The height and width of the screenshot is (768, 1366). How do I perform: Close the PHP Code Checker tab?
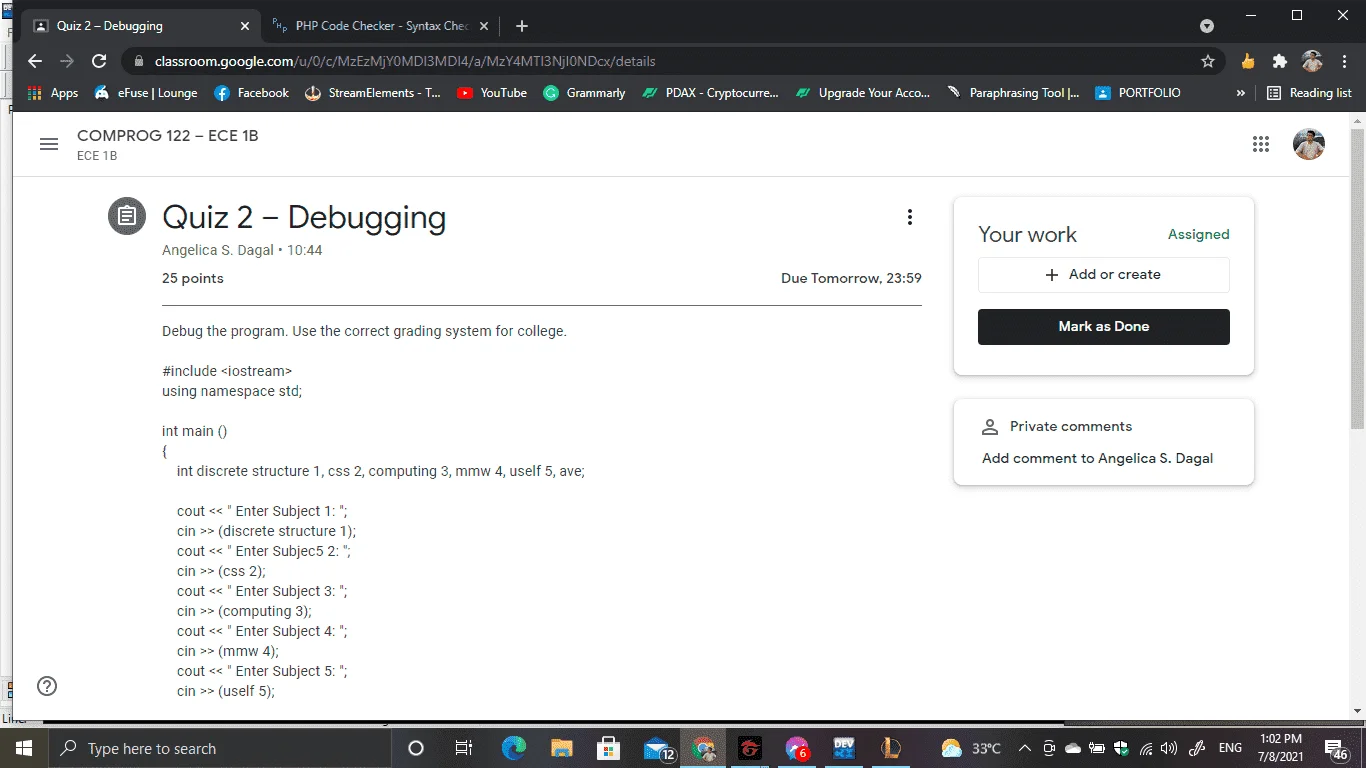(x=484, y=26)
